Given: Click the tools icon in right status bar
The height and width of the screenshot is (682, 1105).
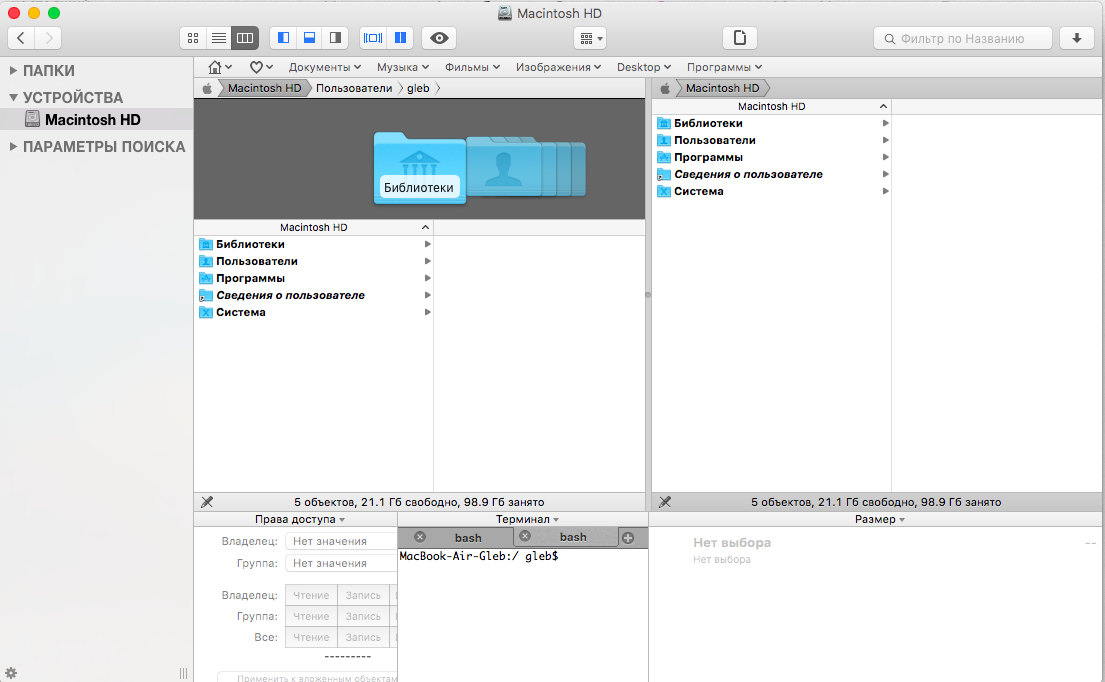Looking at the screenshot, I should [665, 502].
